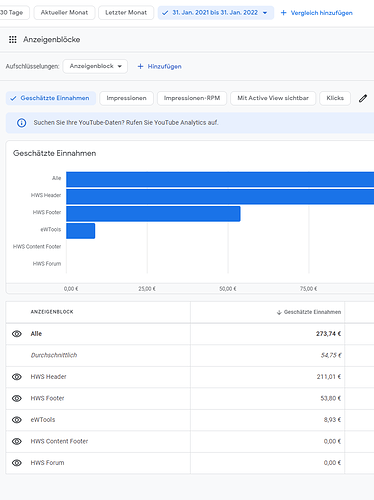
Task: Select the Geschätzte Einnahmen metric chip
Action: pos(51,98)
